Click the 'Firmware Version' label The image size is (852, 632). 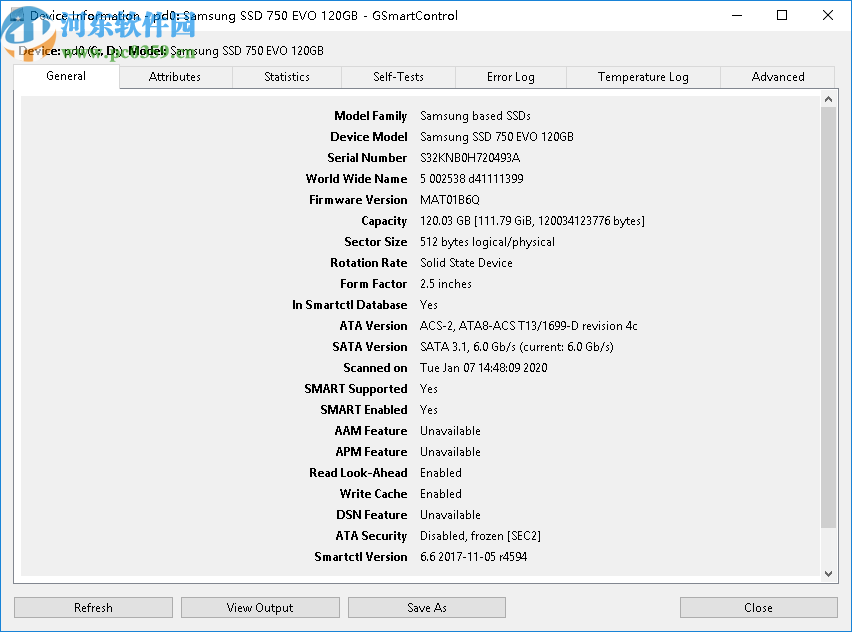(x=358, y=200)
